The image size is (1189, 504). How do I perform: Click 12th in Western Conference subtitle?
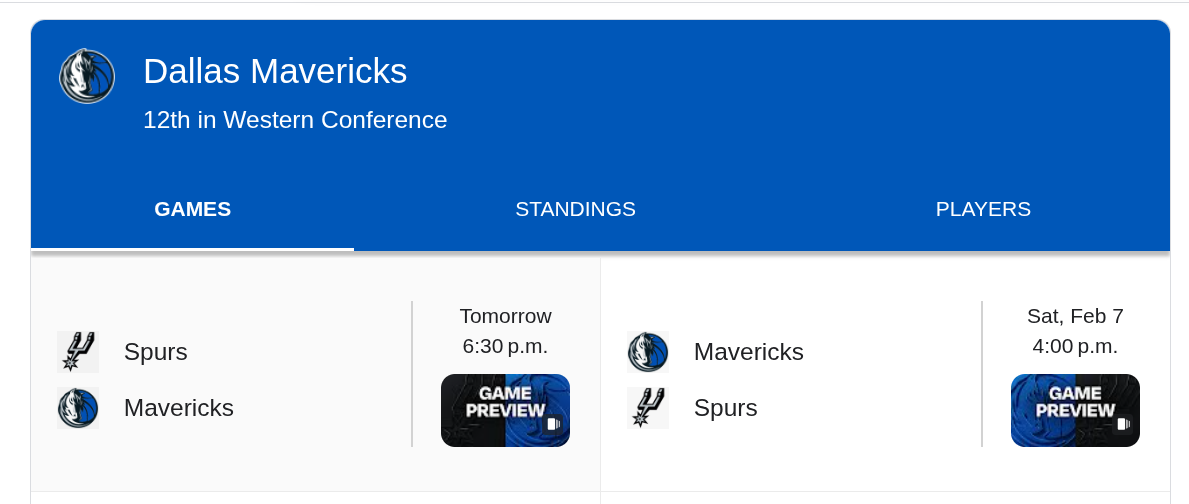[295, 120]
